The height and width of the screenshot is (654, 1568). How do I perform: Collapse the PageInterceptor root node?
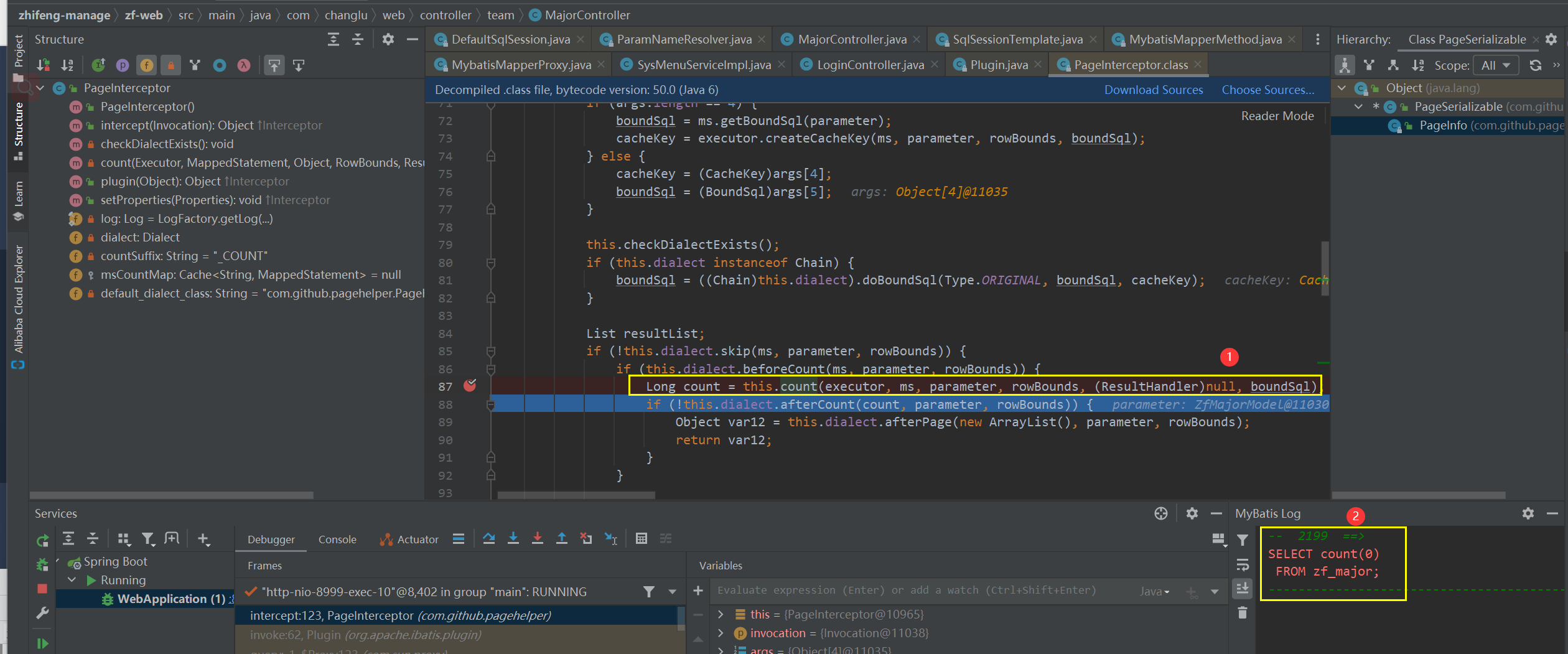pyautogui.click(x=40, y=88)
